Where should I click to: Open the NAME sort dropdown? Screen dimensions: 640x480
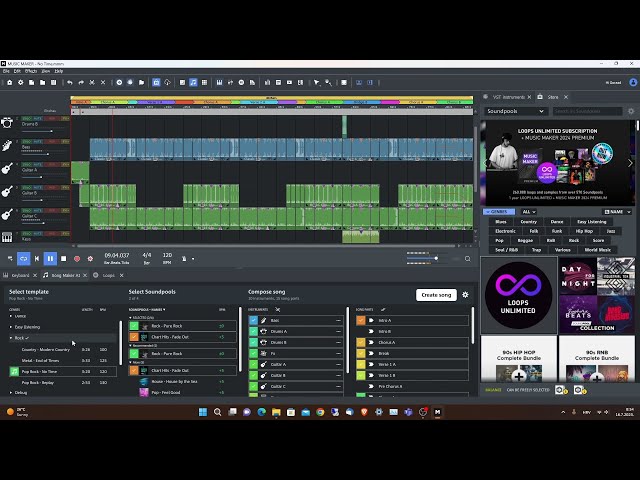(617, 212)
